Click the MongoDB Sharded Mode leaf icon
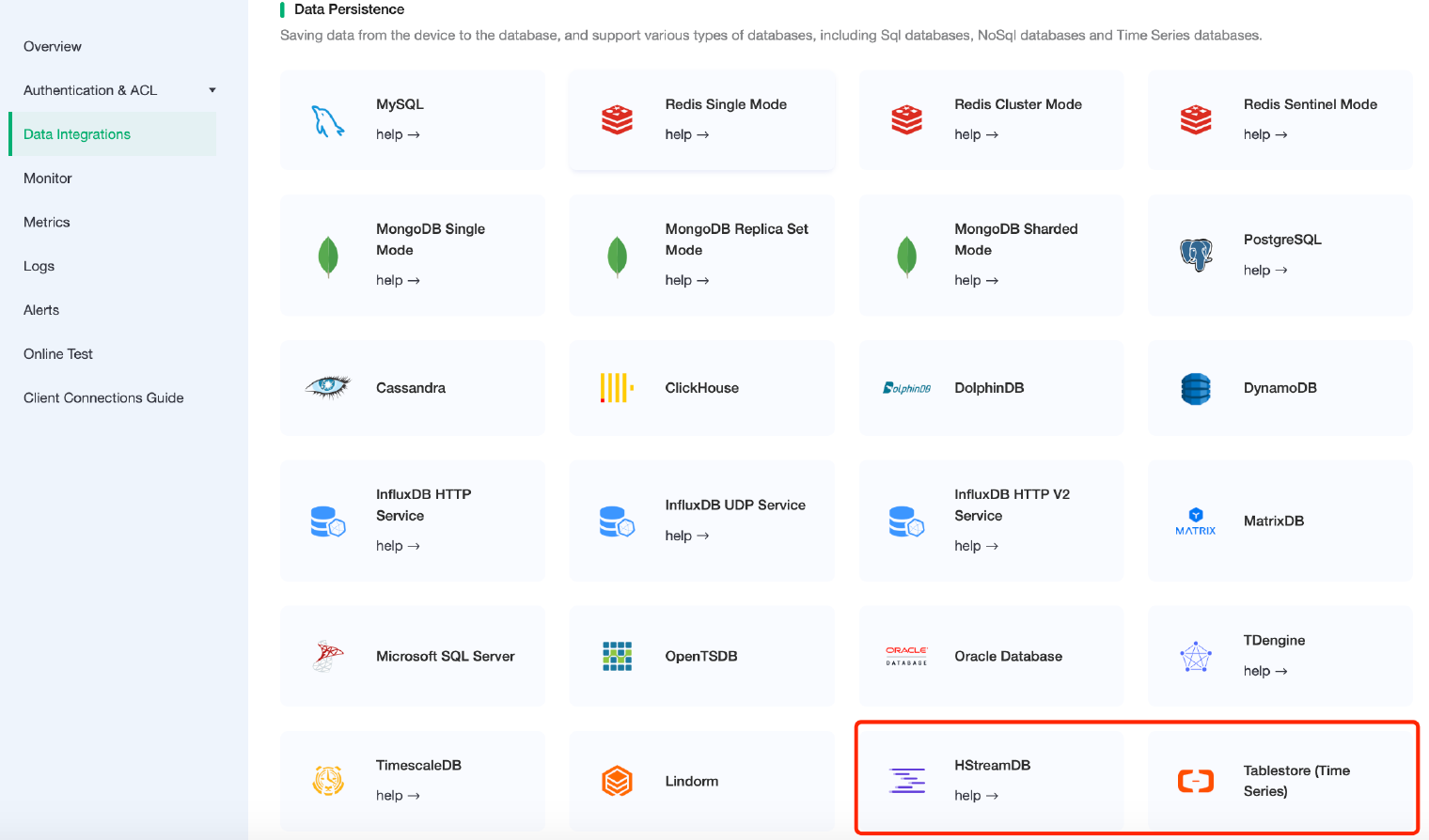This screenshot has height=840, width=1429. [x=906, y=256]
